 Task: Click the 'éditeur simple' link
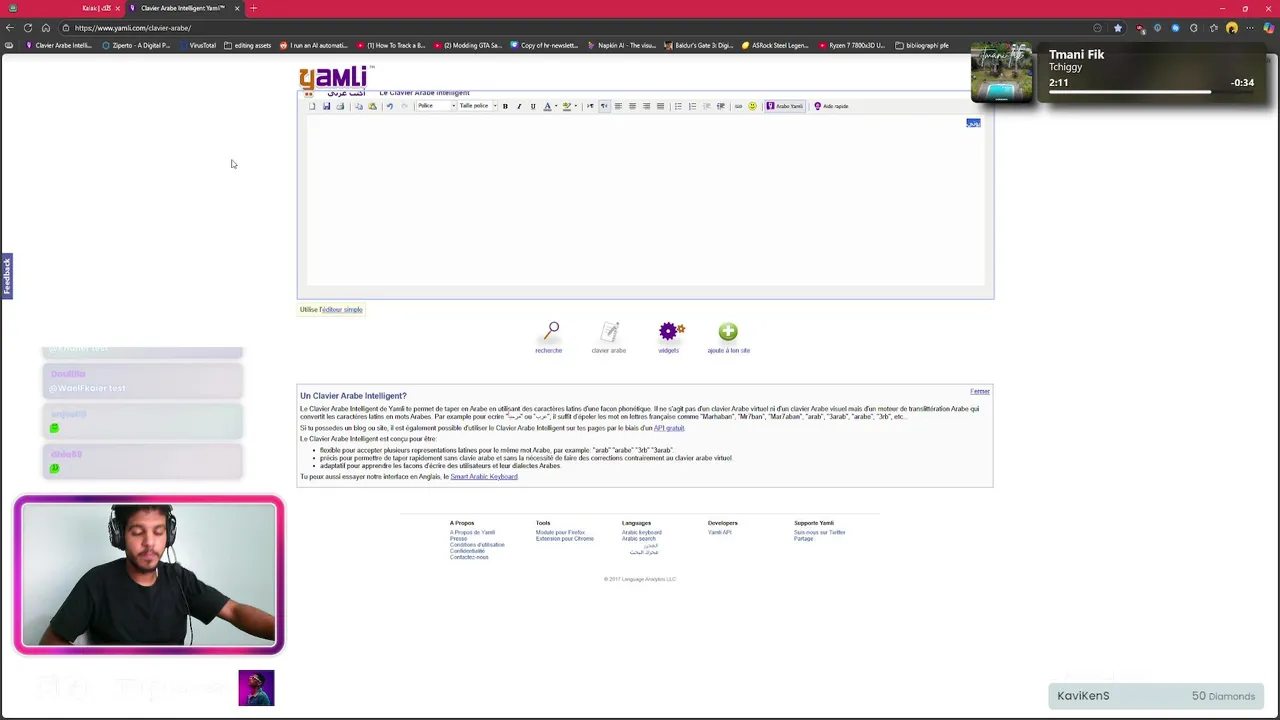click(x=343, y=310)
